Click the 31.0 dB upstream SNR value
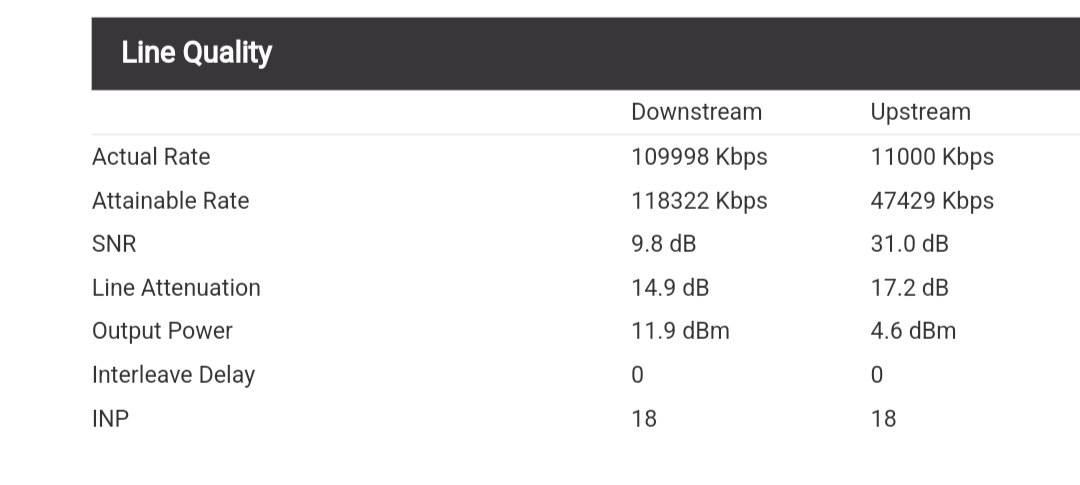The width and height of the screenshot is (1080, 485). 909,245
